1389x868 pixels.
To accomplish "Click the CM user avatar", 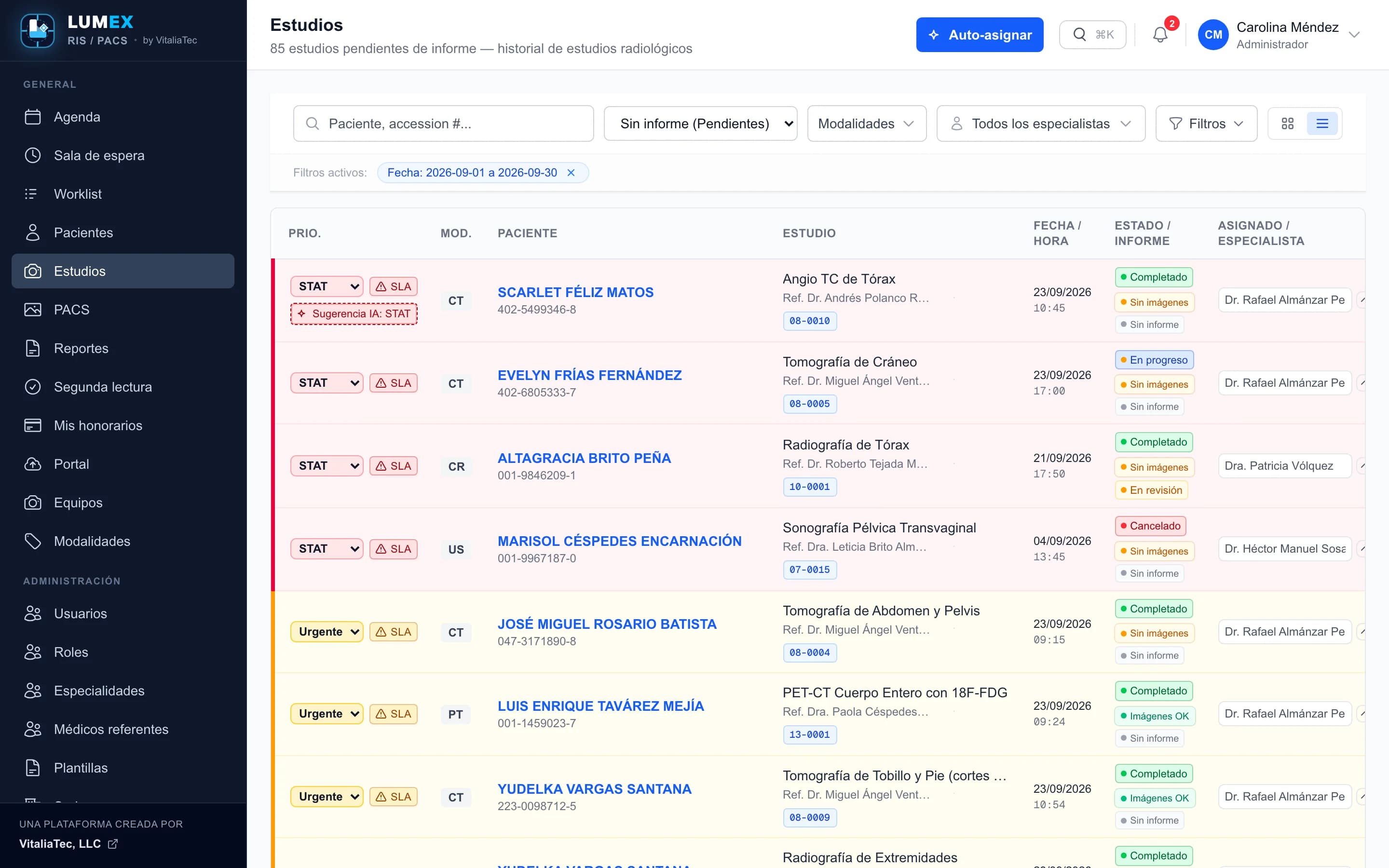I will click(1213, 34).
